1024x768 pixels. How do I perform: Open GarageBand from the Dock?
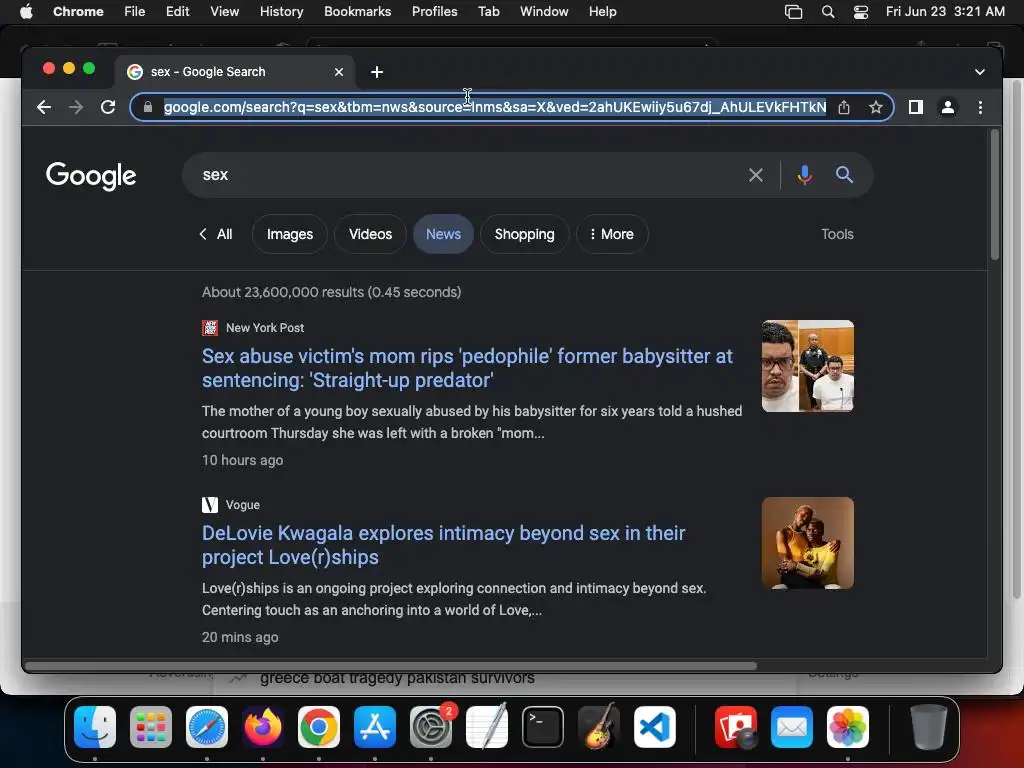[598, 726]
